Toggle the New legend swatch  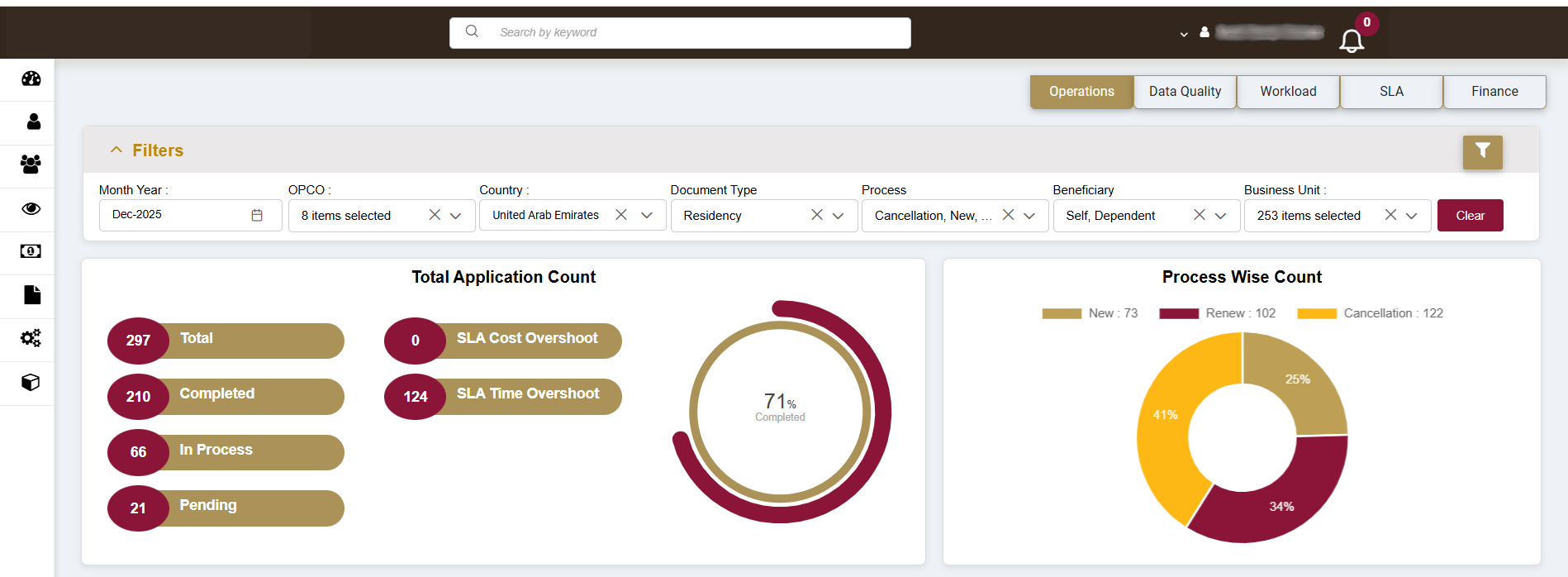1062,313
